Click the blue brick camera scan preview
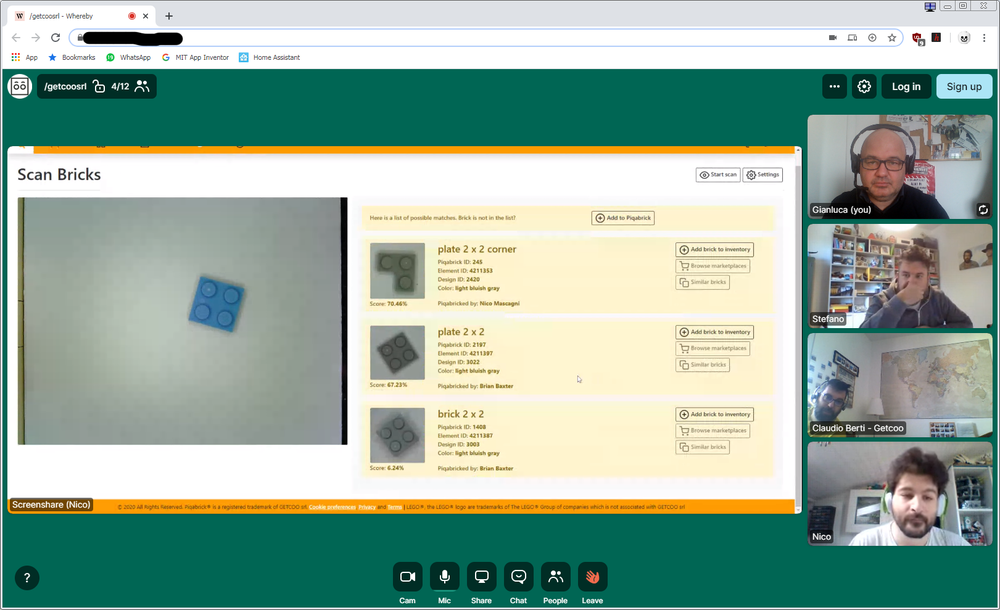Viewport: 1000px width, 610px height. click(x=182, y=321)
